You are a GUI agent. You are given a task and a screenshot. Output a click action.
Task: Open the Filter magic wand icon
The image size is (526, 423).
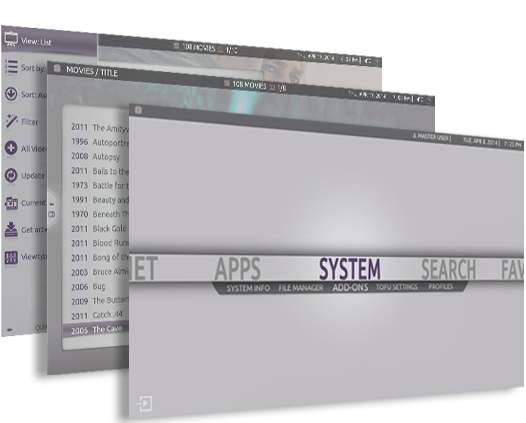pos(11,121)
